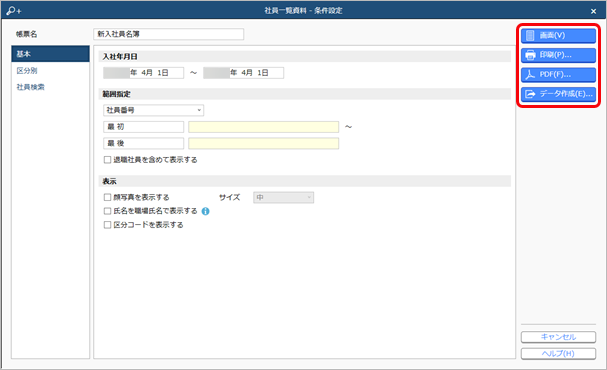Click the 最後 label box
The width and height of the screenshot is (607, 370).
[143, 144]
